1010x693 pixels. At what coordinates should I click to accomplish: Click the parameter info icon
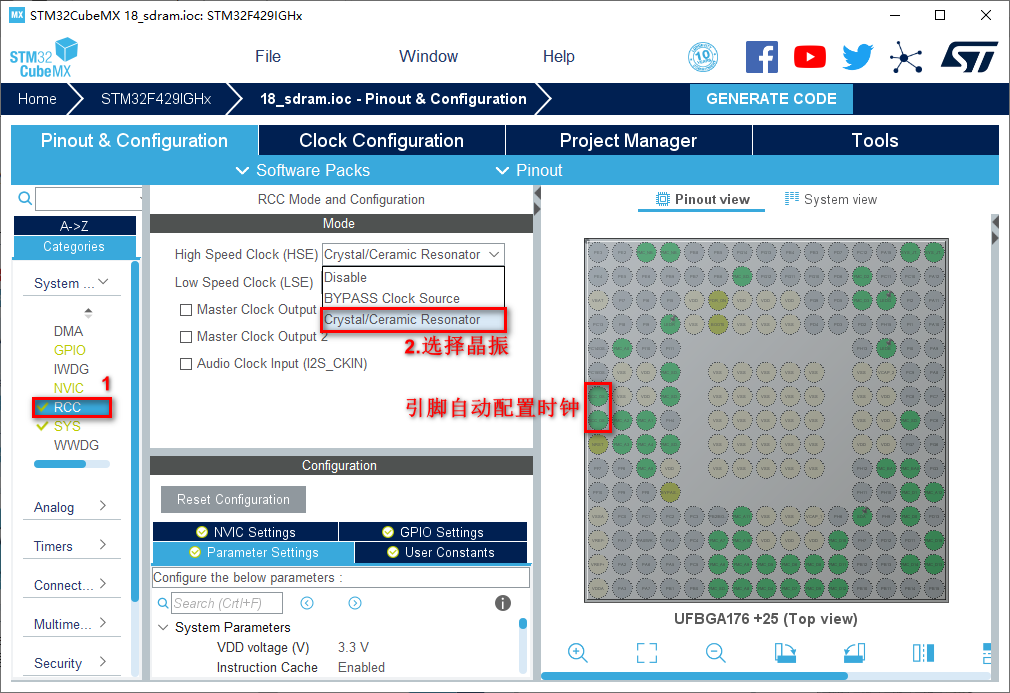coord(503,603)
